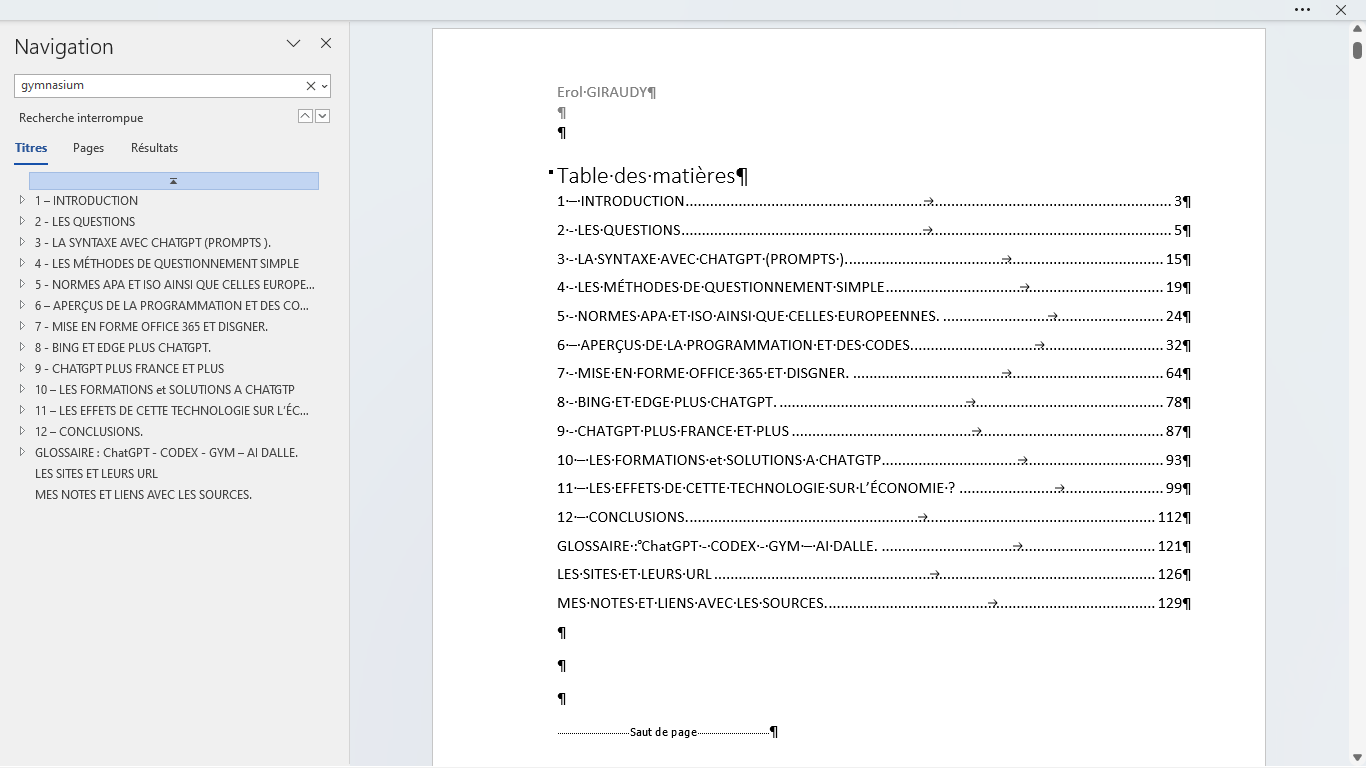Clear the gymnasium search text
The image size is (1366, 768).
click(x=310, y=86)
